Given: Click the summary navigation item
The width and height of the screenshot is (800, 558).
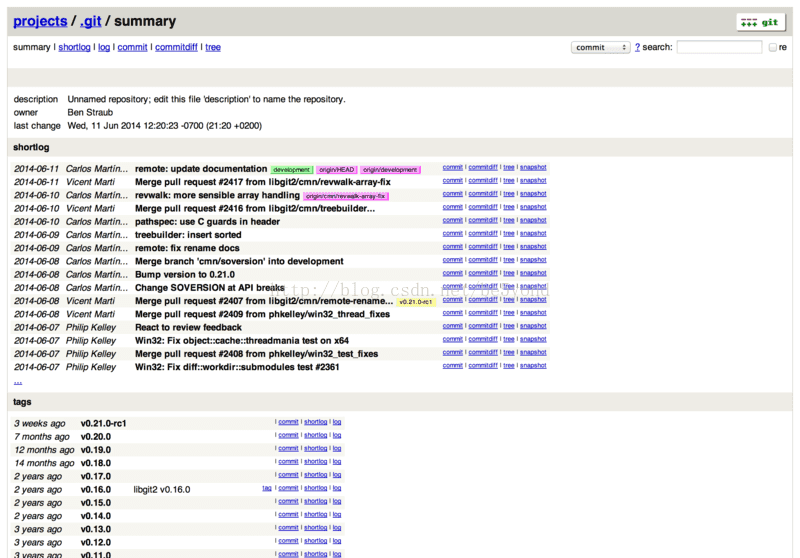Looking at the screenshot, I should click(x=32, y=47).
